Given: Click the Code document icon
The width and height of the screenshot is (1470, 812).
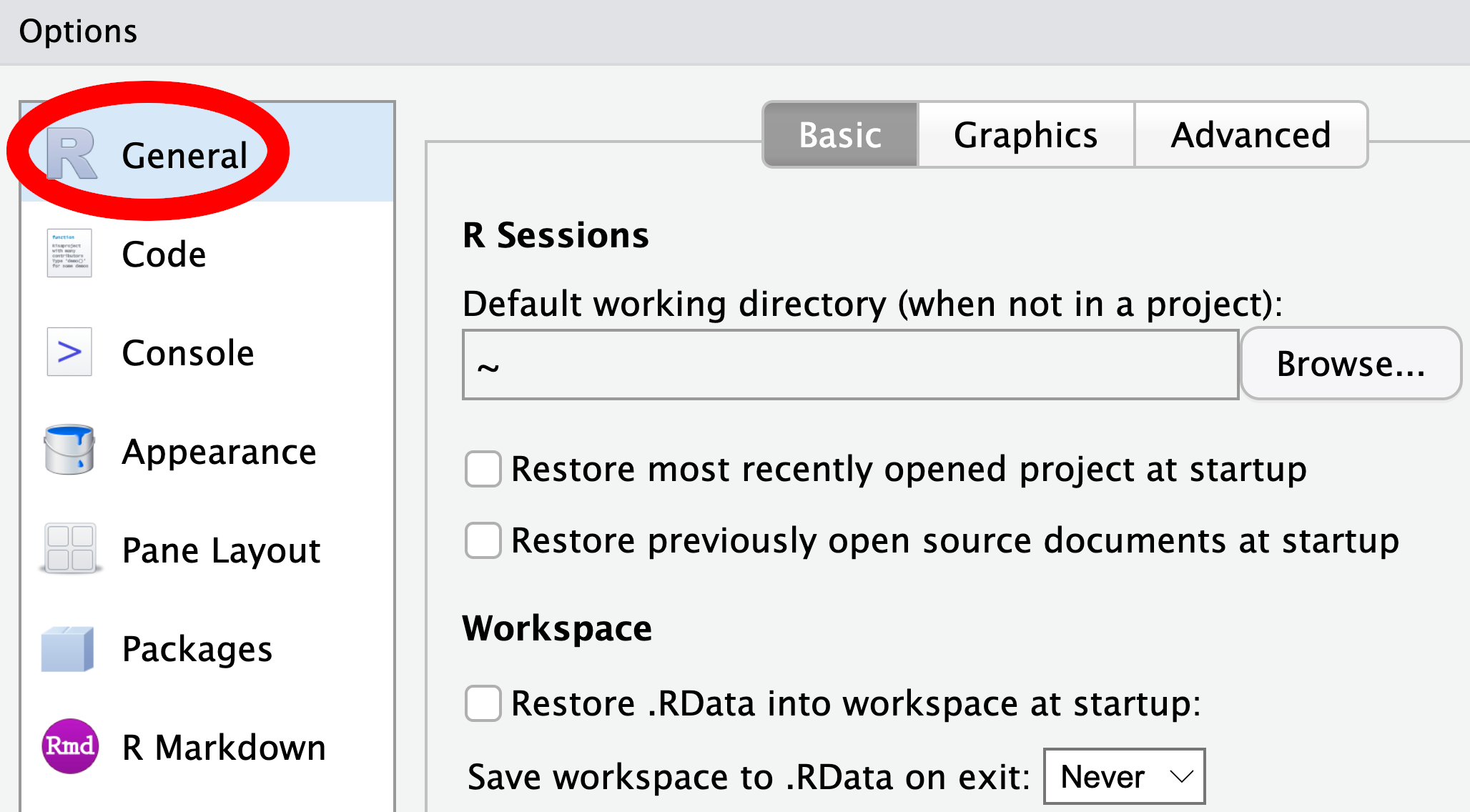Looking at the screenshot, I should [69, 253].
